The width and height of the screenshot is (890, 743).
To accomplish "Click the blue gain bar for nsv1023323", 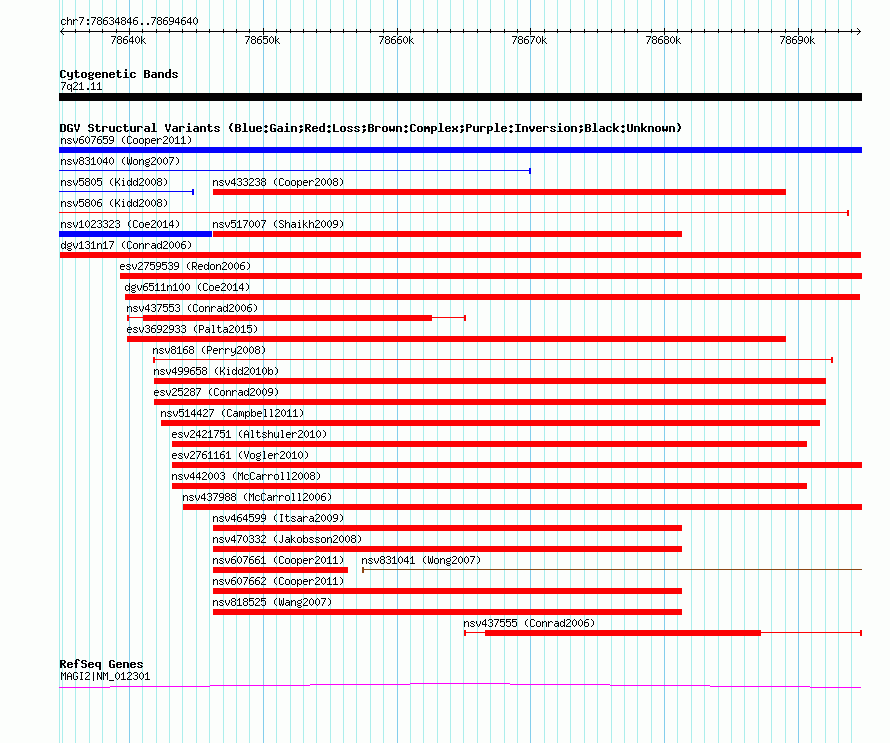I will pyautogui.click(x=136, y=234).
